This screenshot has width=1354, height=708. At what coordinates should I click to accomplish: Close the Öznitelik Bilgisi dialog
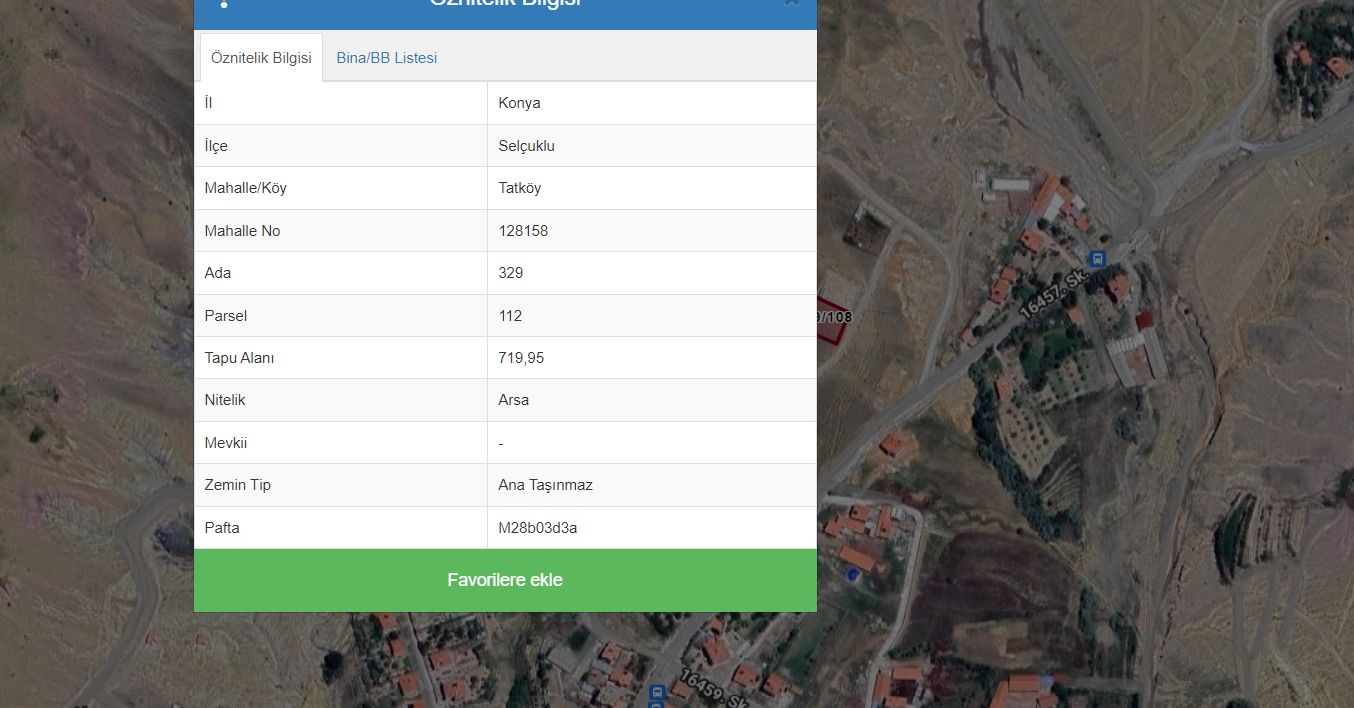coord(791,3)
